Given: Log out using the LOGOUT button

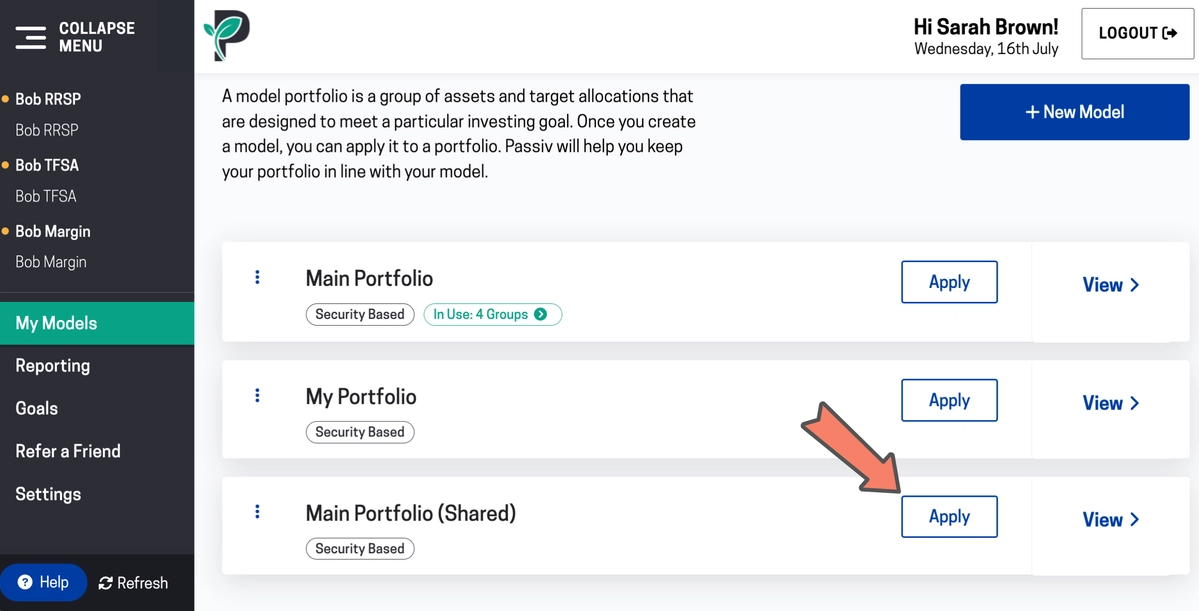Looking at the screenshot, I should coord(1137,34).
